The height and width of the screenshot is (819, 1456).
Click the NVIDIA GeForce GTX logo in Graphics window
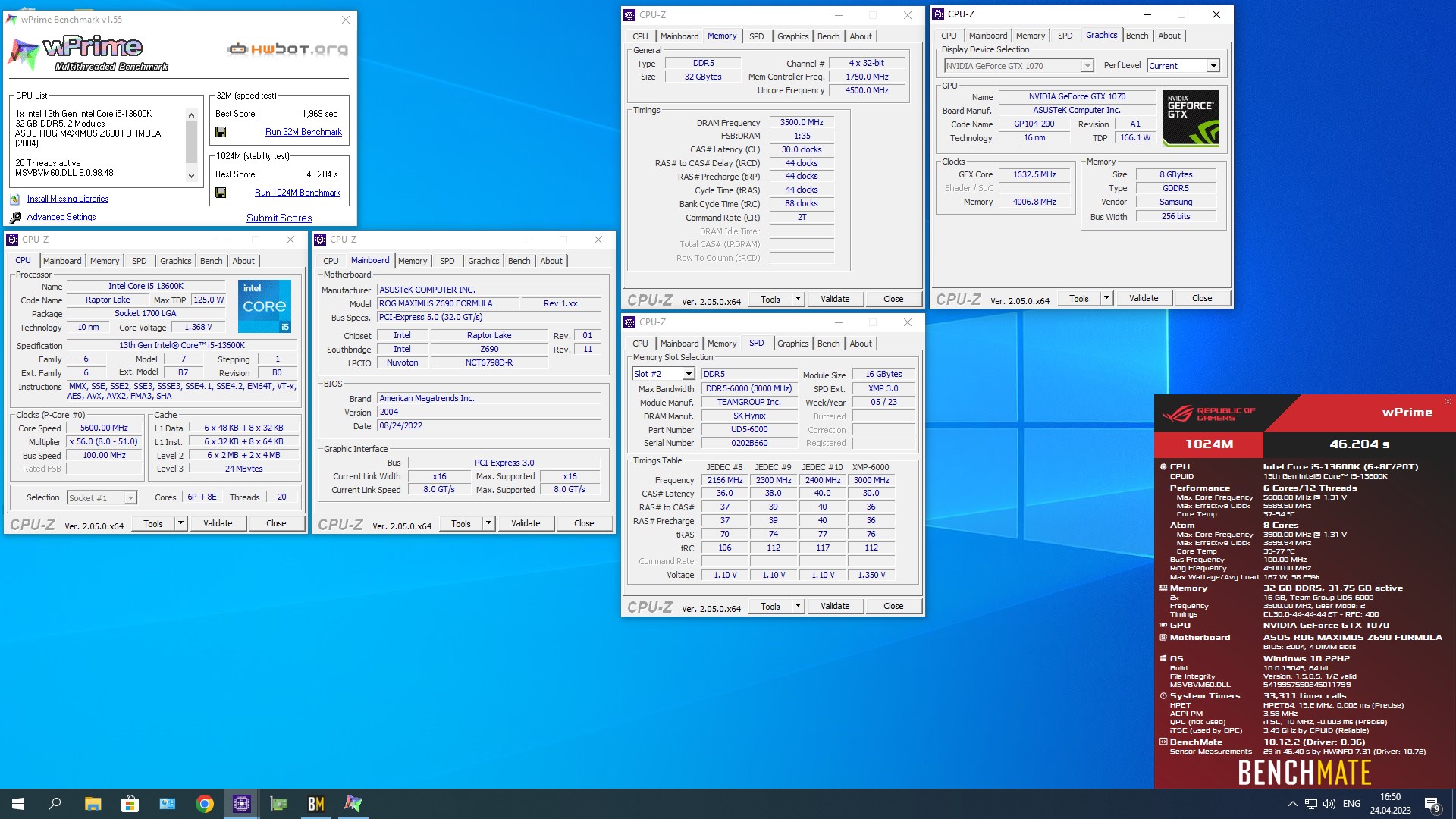tap(1191, 118)
